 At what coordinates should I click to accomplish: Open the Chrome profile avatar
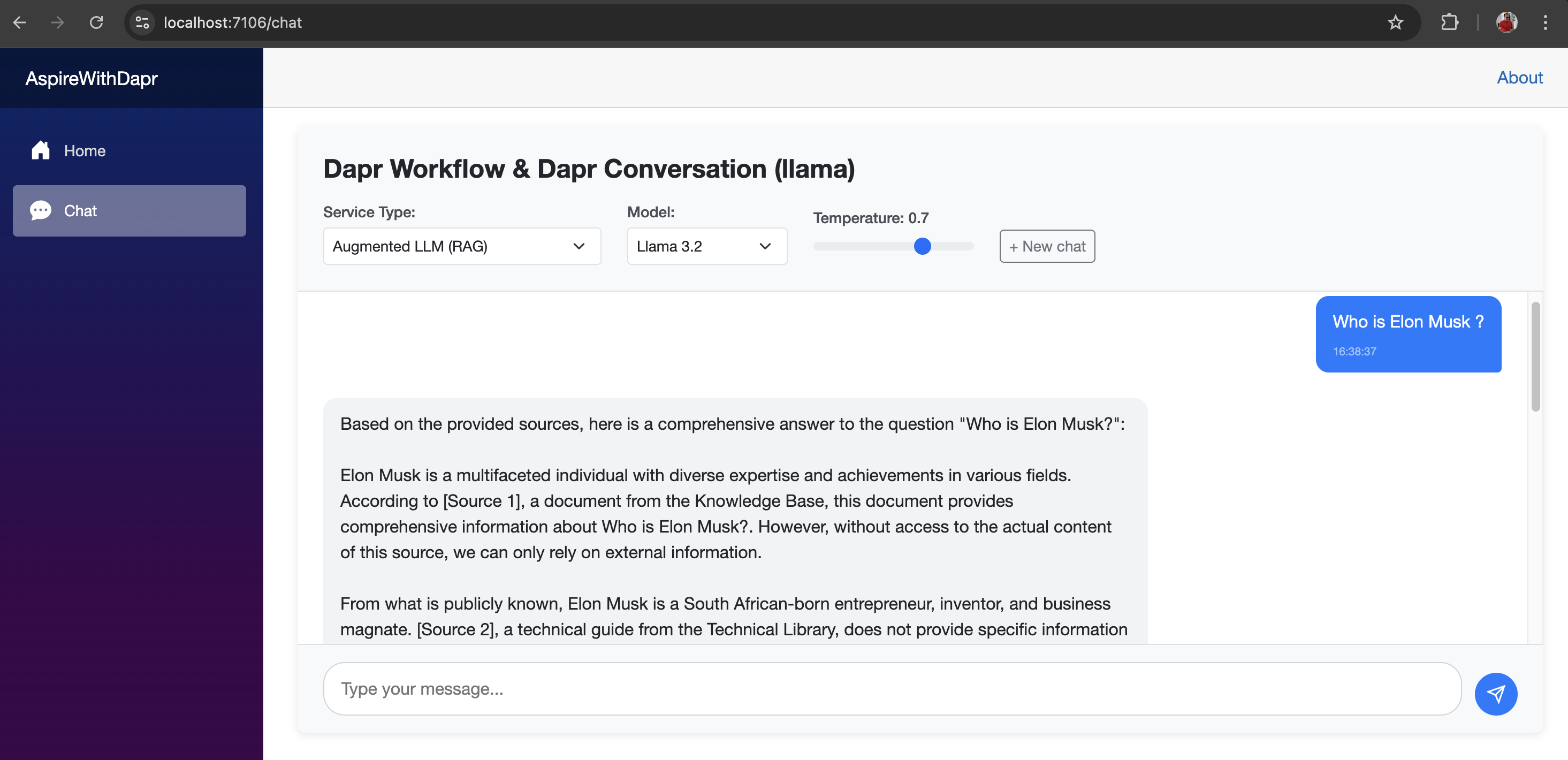[1506, 22]
